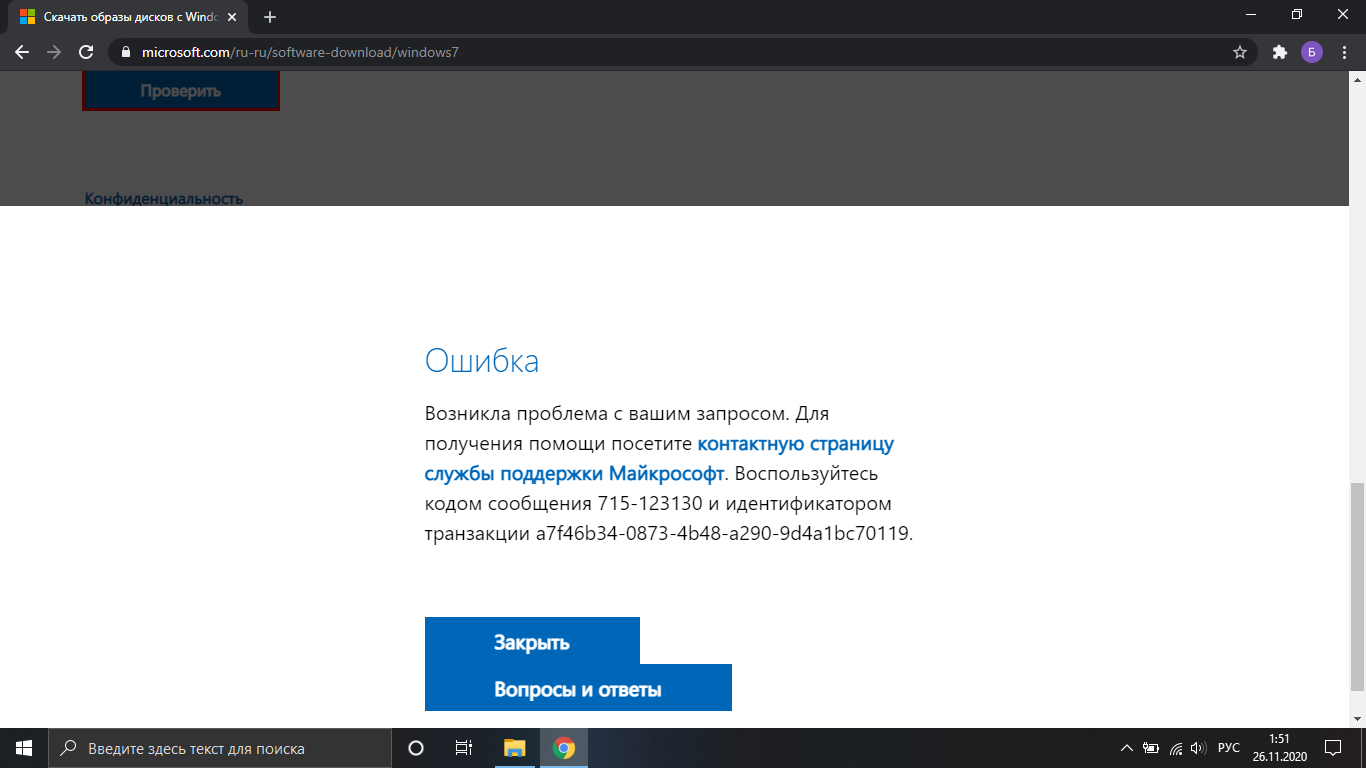Show hidden system tray icons
1366x768 pixels.
1126,748
